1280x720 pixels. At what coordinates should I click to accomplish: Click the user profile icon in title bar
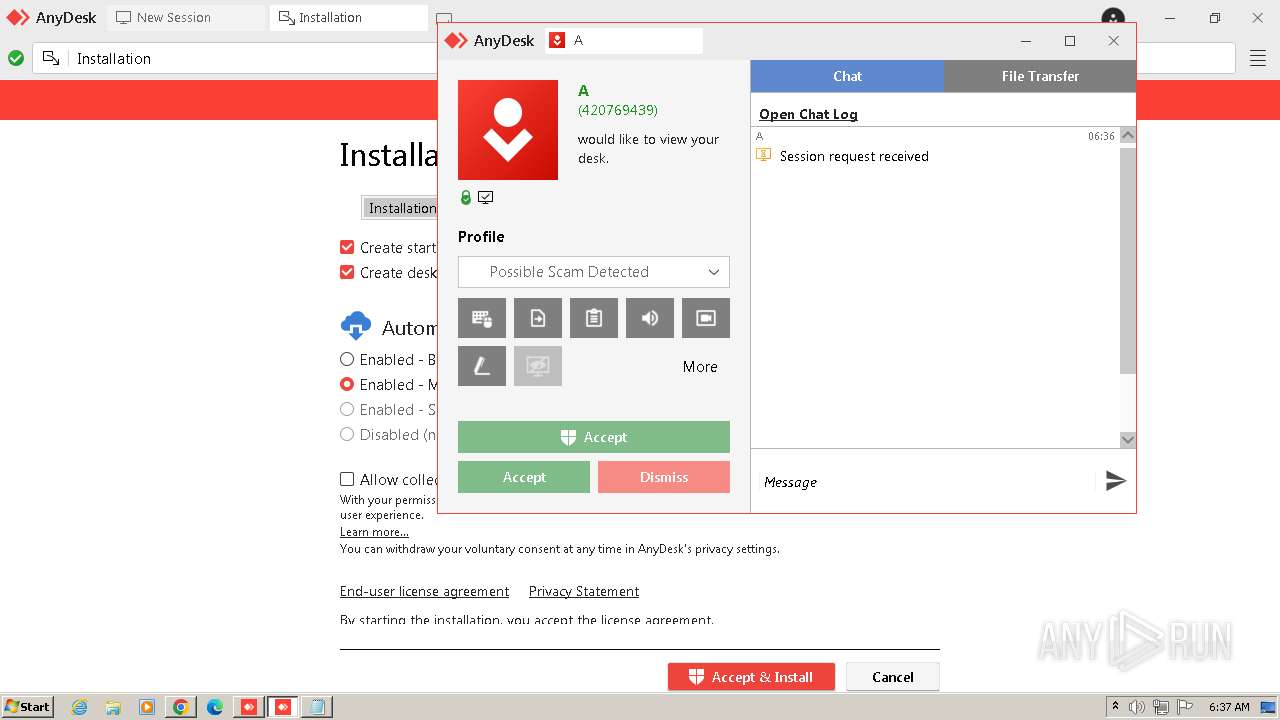click(1113, 18)
